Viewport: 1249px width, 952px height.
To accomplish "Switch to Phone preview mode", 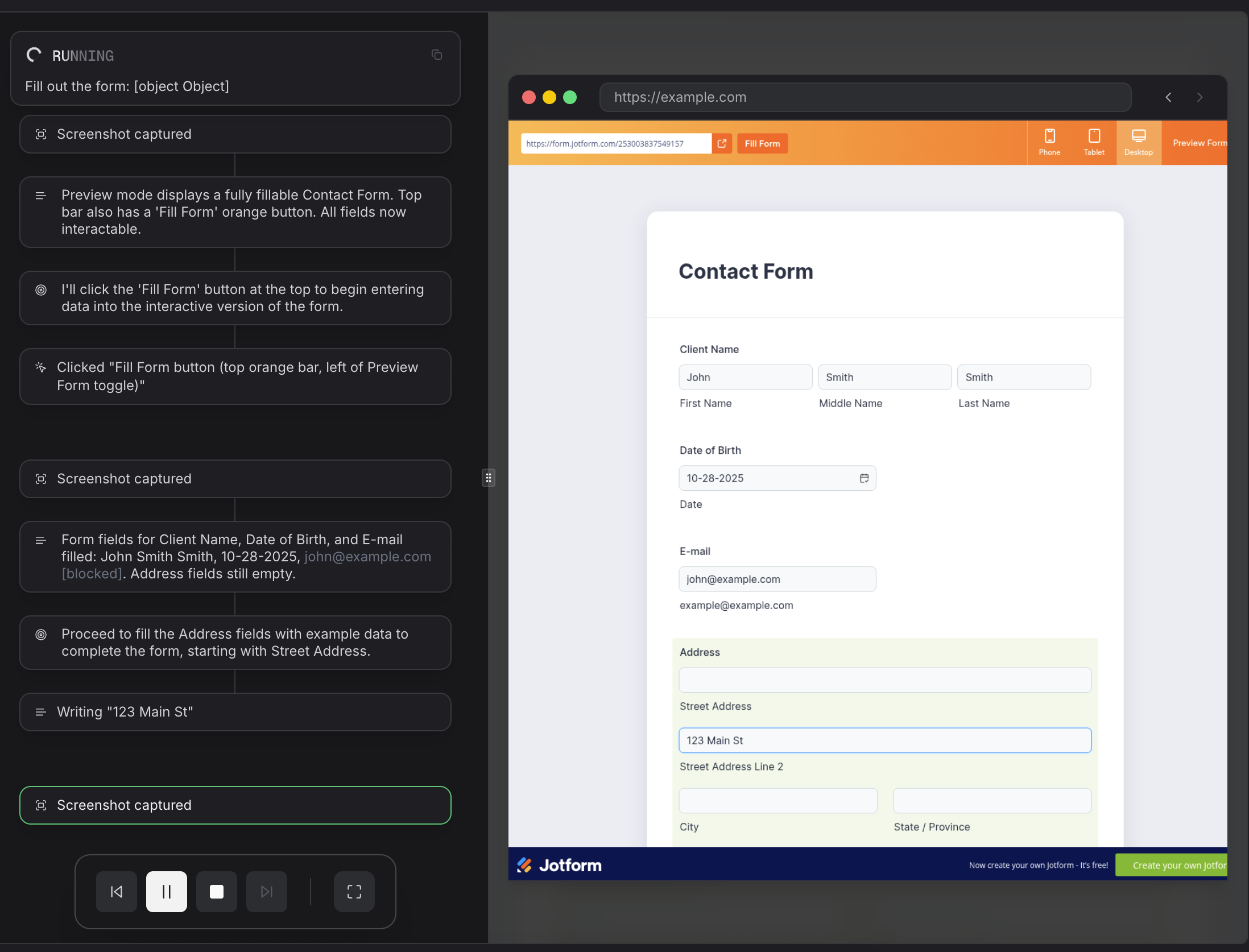I will coord(1049,142).
